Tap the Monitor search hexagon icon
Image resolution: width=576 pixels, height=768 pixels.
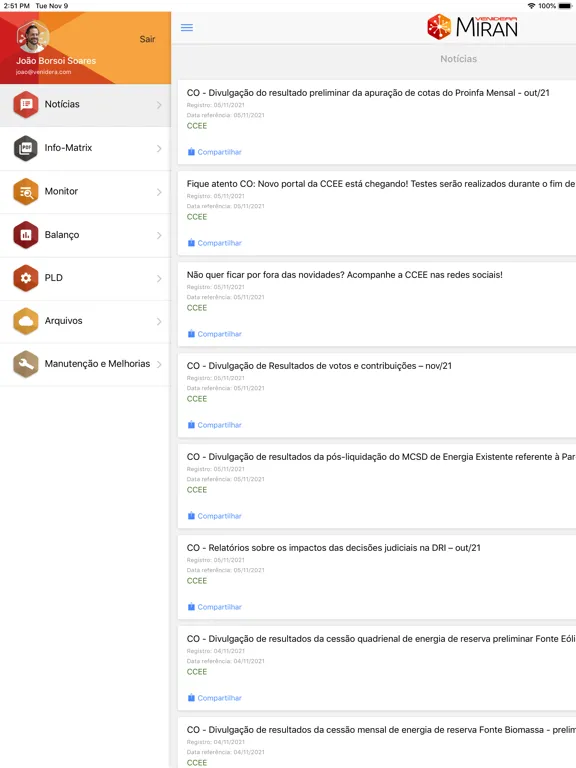[26, 192]
